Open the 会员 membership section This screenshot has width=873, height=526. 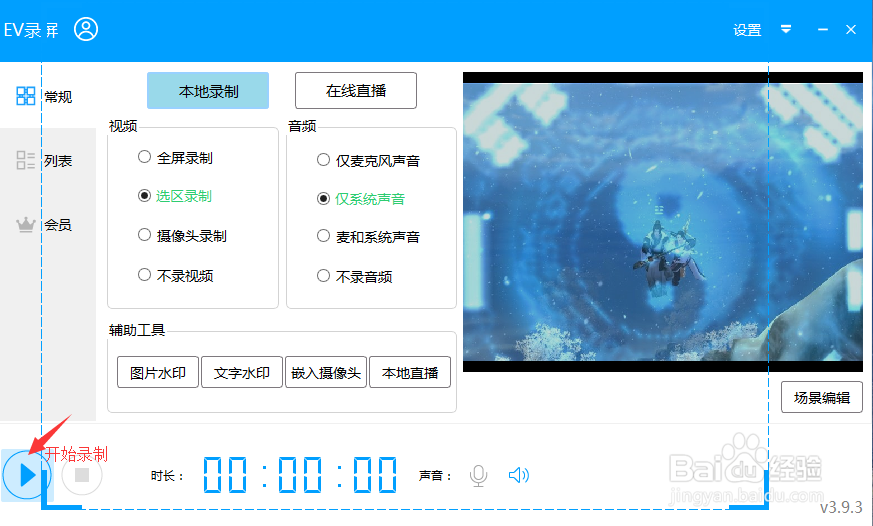(45, 224)
